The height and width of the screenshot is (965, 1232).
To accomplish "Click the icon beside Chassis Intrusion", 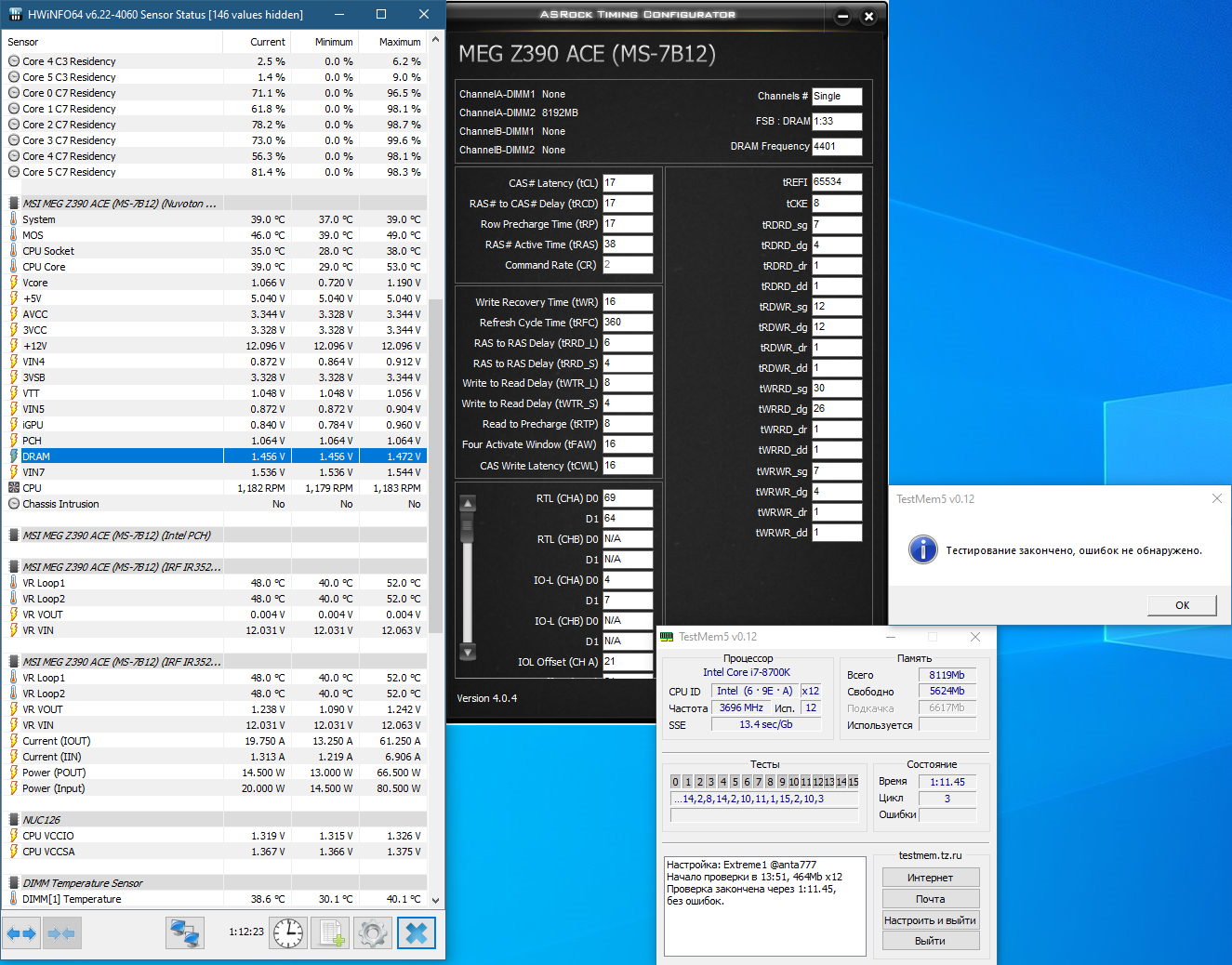I will (x=13, y=504).
